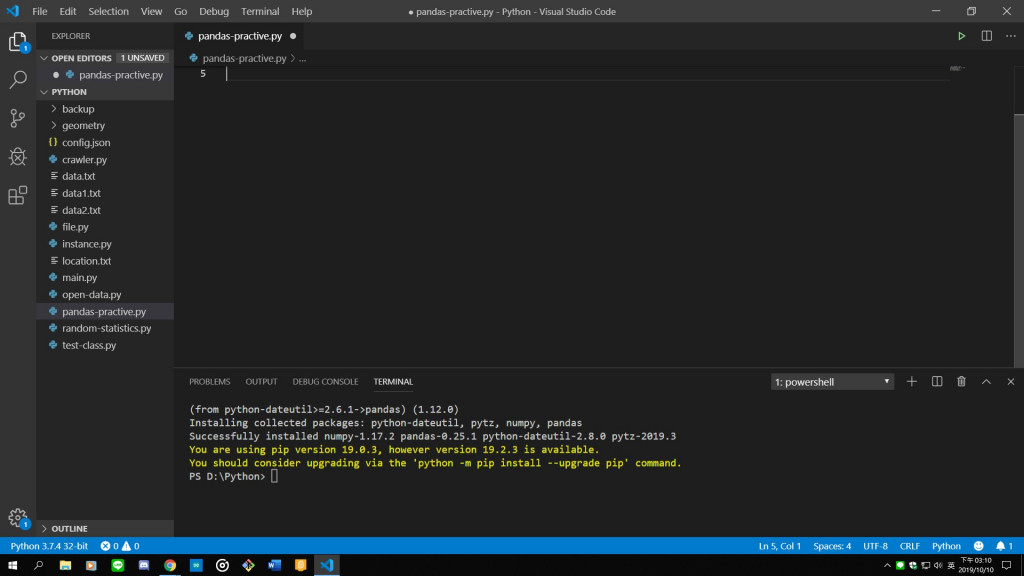Open the Edit menu
The image size is (1024, 576).
(67, 11)
